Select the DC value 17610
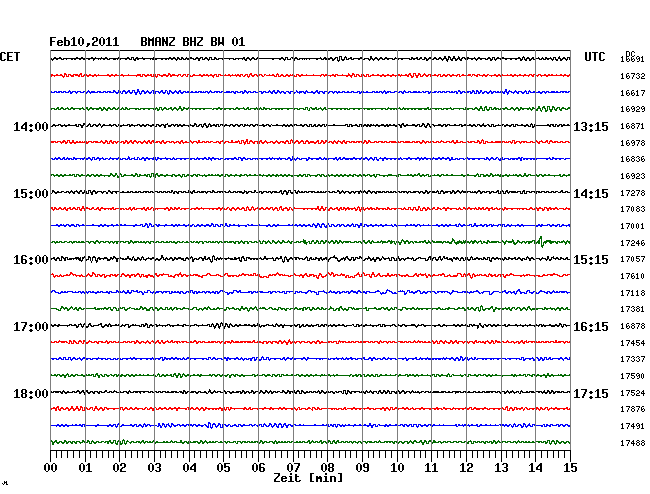This screenshot has width=650, height=494. point(633,276)
